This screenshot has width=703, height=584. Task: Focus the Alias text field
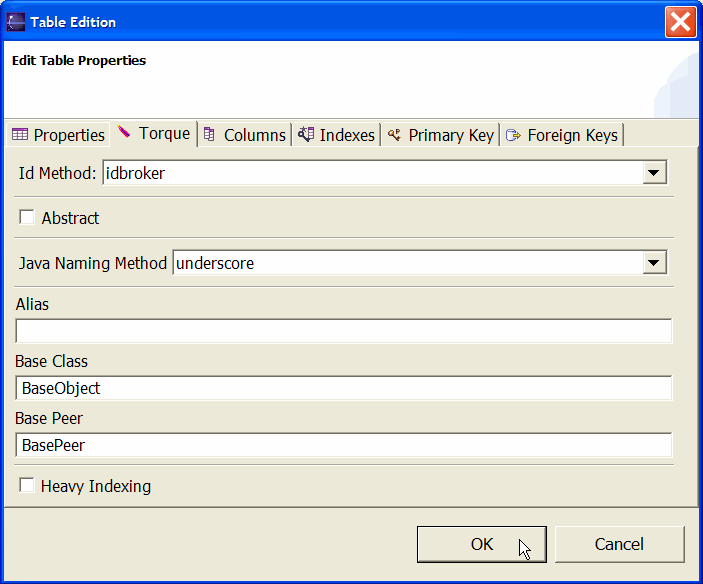tap(343, 331)
